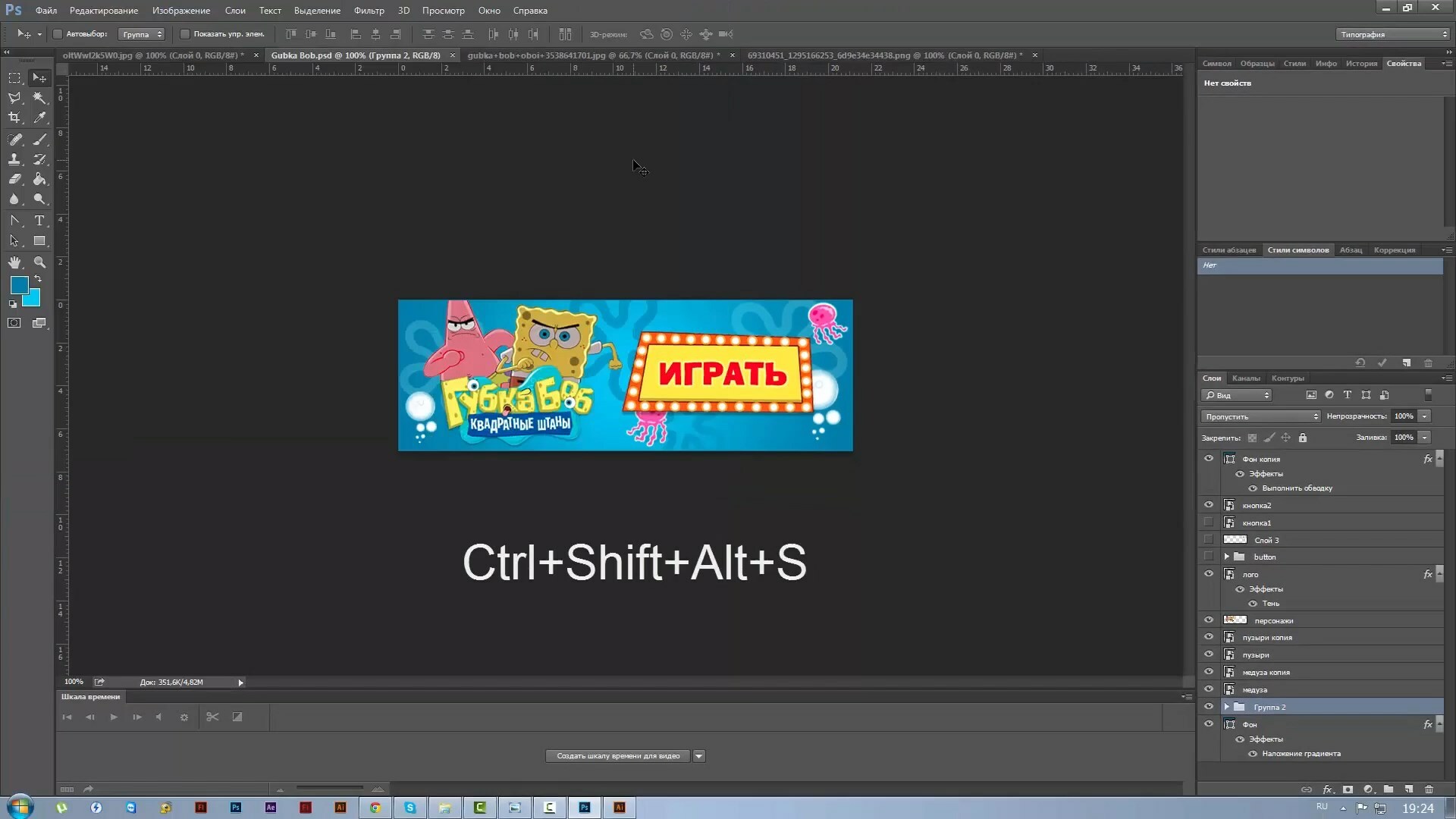This screenshot has width=1456, height=819.
Task: Select the Paint Bucket tool
Action: pyautogui.click(x=39, y=179)
